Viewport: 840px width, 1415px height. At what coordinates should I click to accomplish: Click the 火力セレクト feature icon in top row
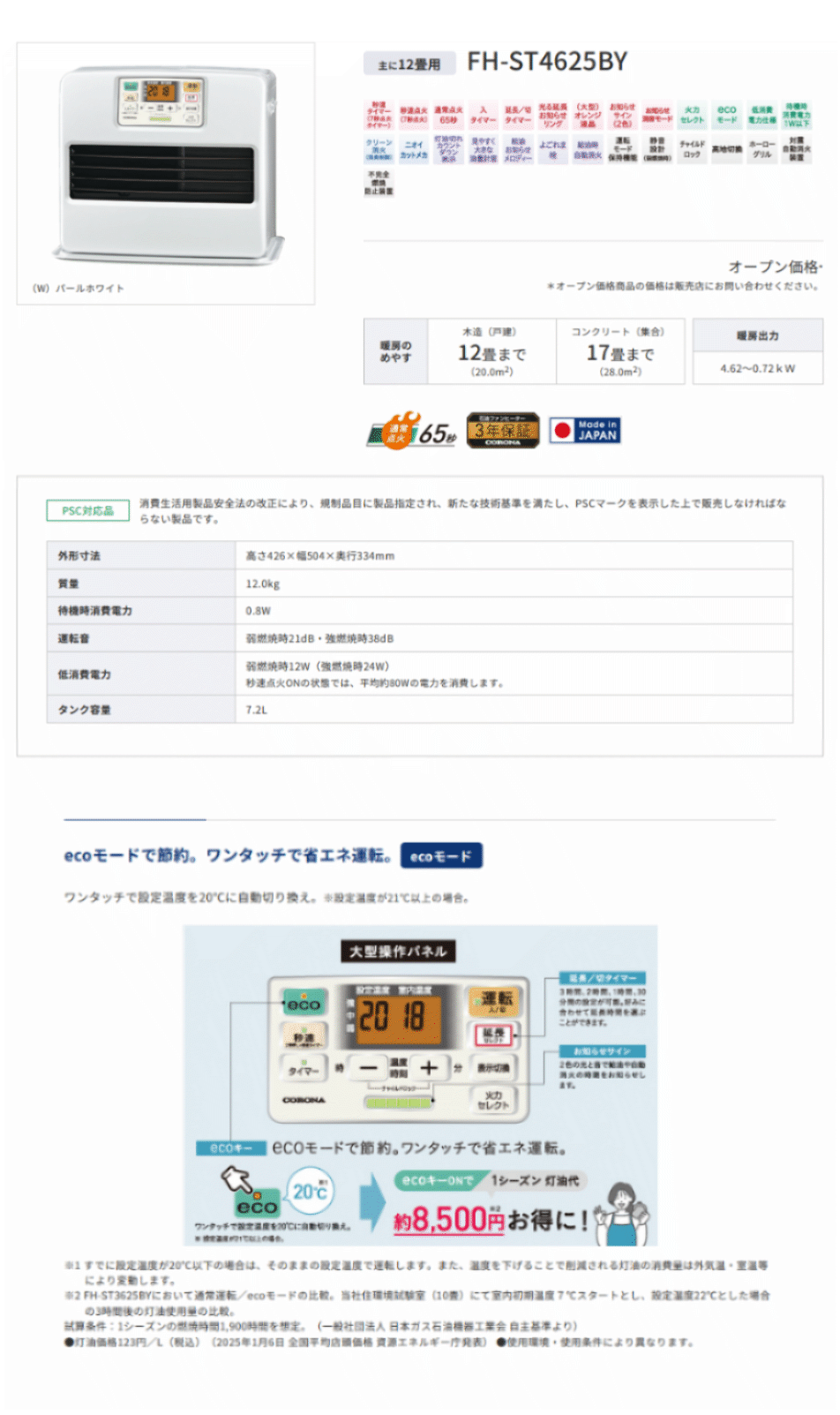(692, 116)
